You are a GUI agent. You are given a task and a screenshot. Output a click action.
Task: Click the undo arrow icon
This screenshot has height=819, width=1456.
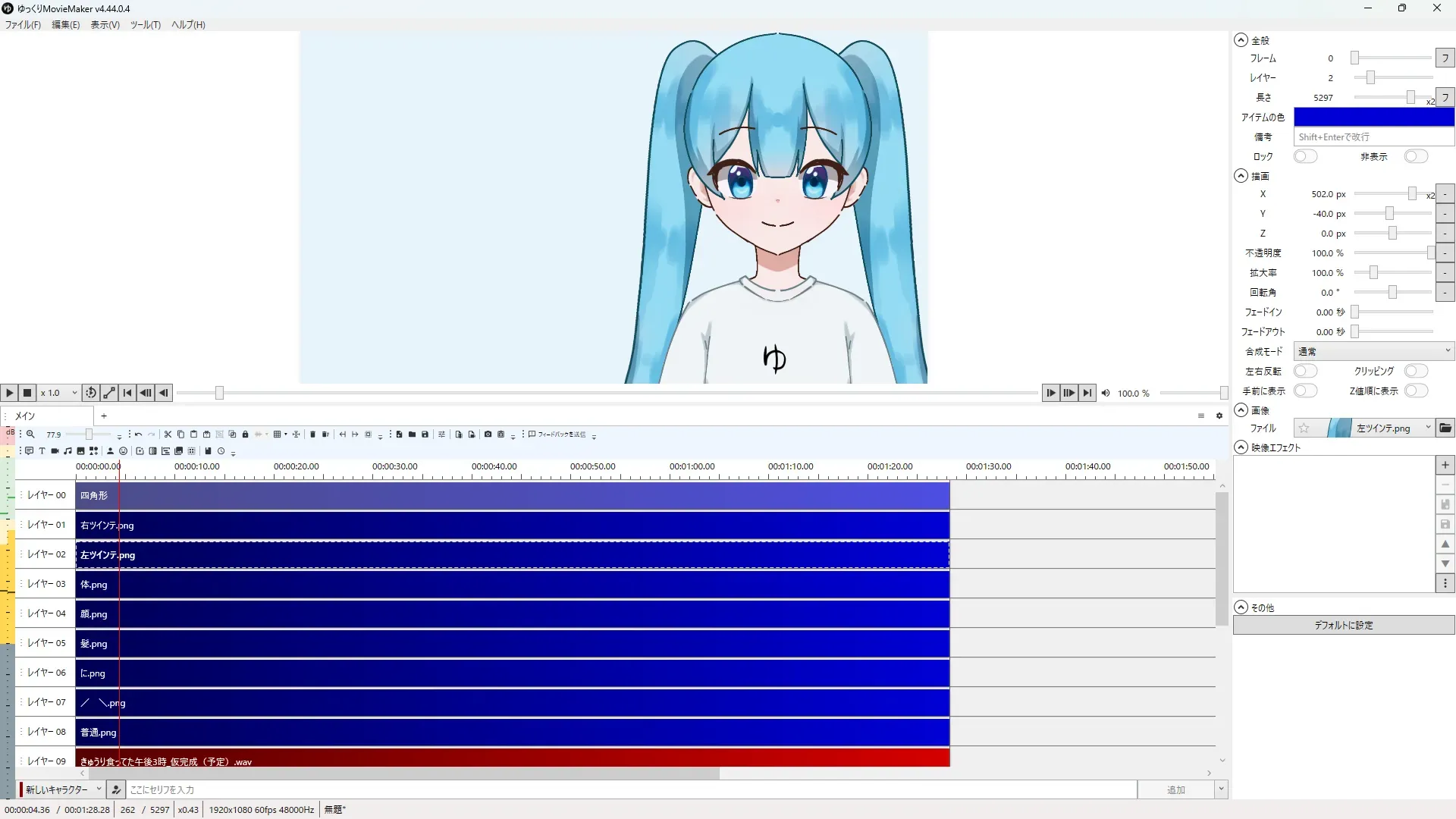pos(138,435)
